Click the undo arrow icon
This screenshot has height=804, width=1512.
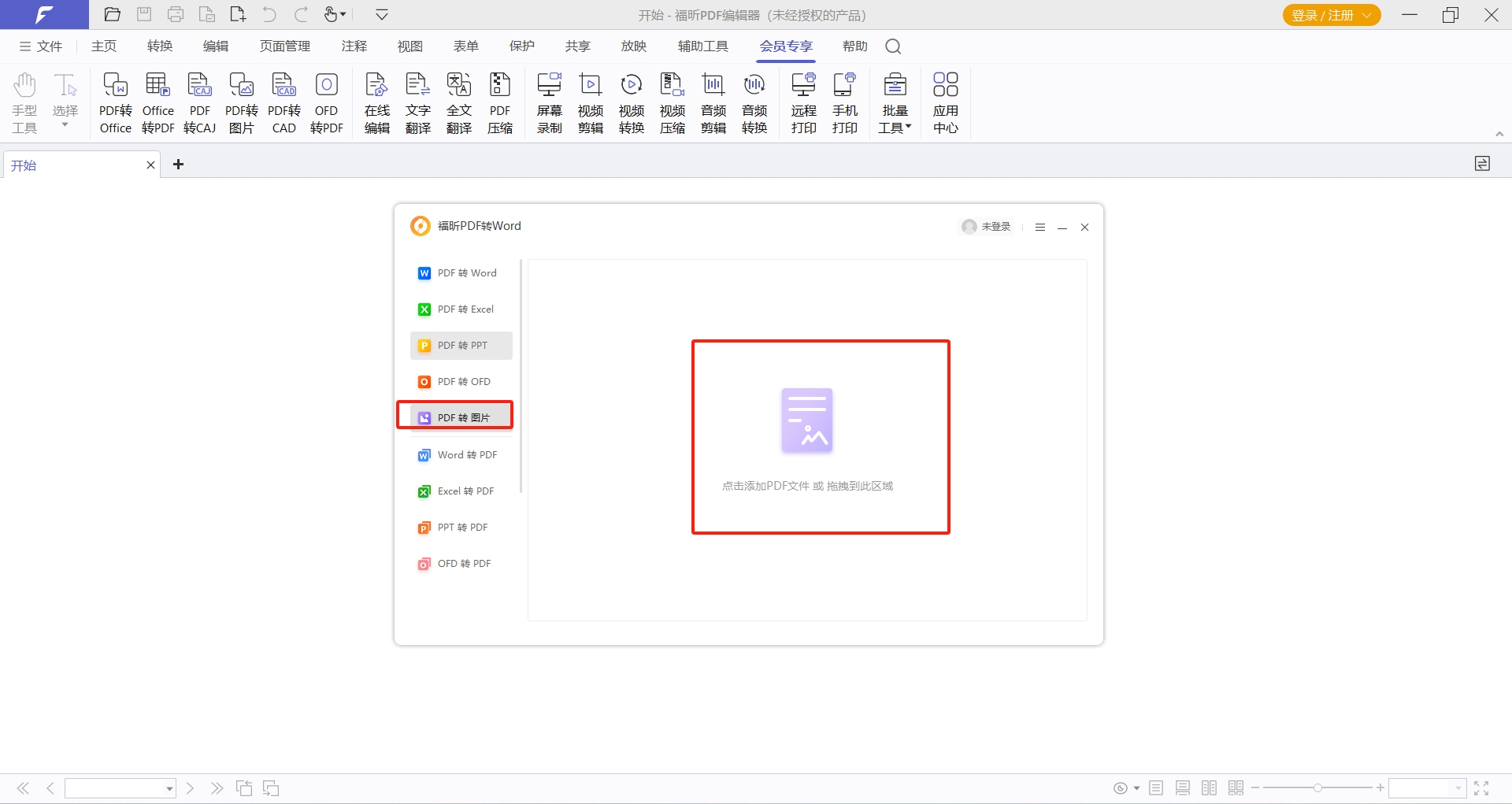(269, 14)
